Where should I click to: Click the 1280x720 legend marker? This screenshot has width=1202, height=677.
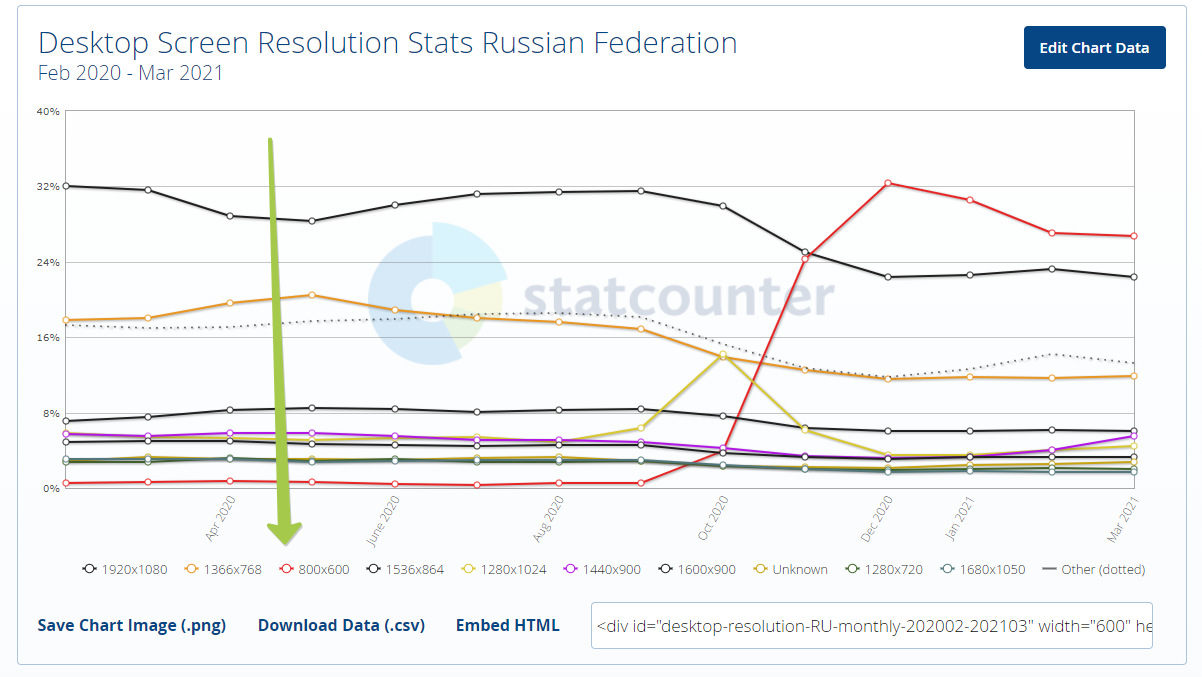pos(853,569)
